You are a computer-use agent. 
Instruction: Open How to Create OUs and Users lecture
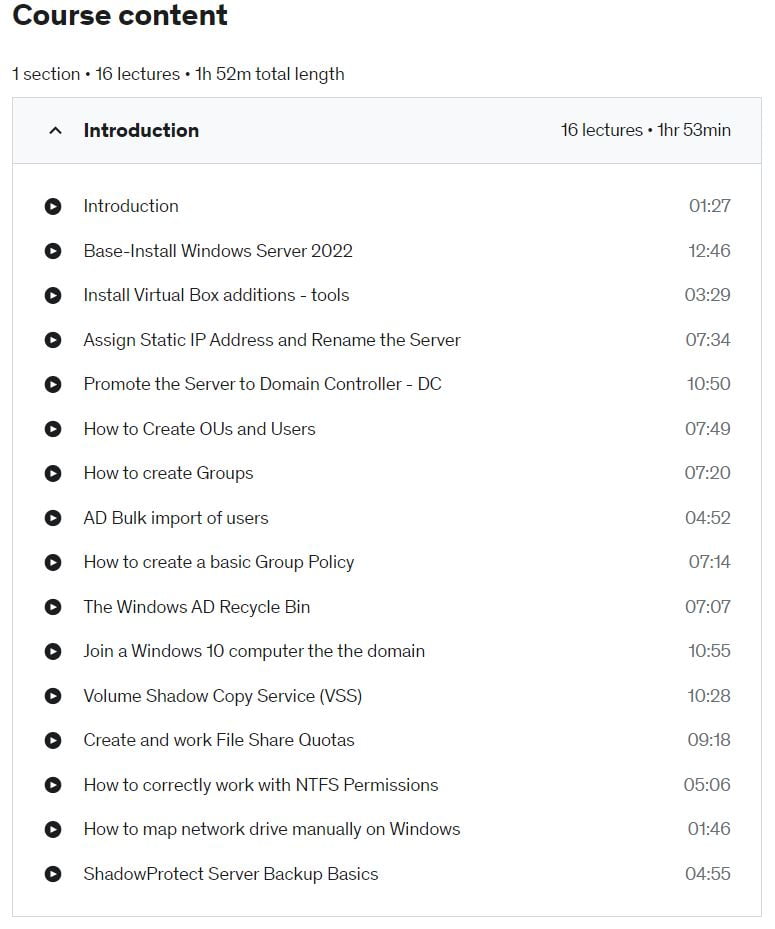click(199, 429)
